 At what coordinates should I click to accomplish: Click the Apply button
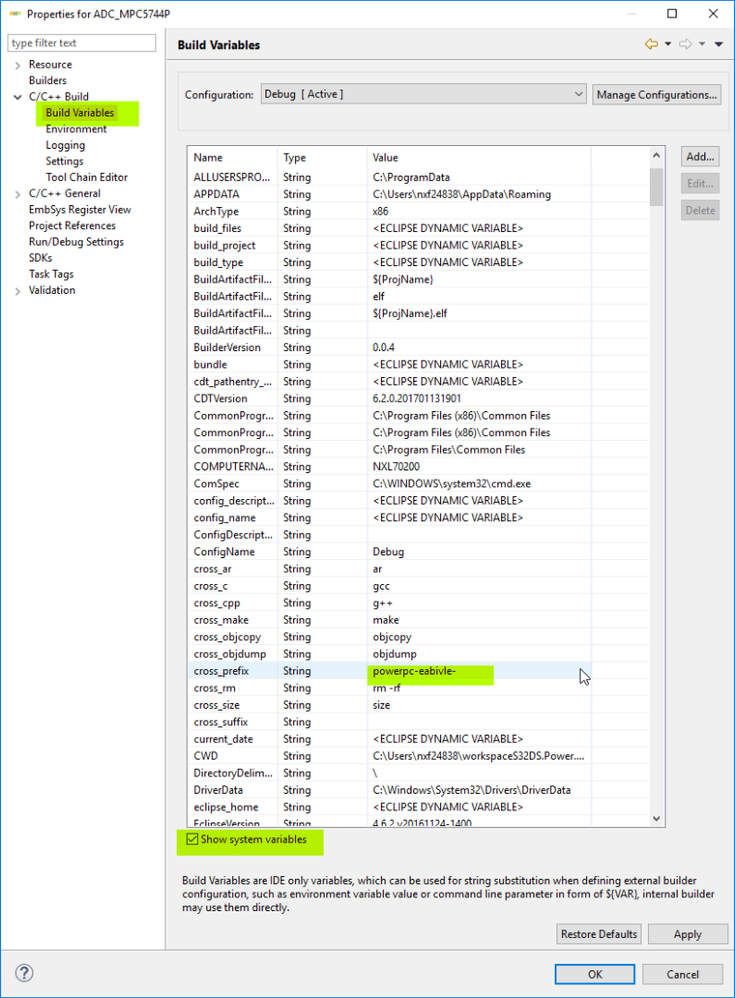point(688,934)
